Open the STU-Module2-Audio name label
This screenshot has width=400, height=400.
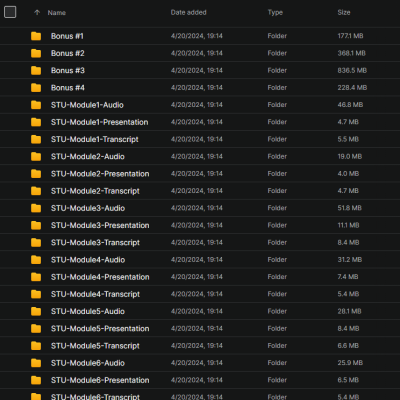click(x=88, y=157)
